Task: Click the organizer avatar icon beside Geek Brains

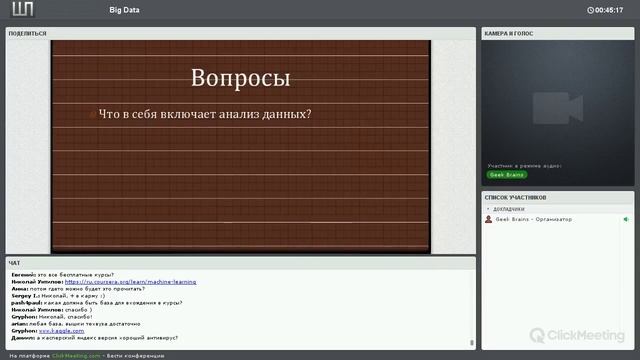Action: pyautogui.click(x=489, y=220)
